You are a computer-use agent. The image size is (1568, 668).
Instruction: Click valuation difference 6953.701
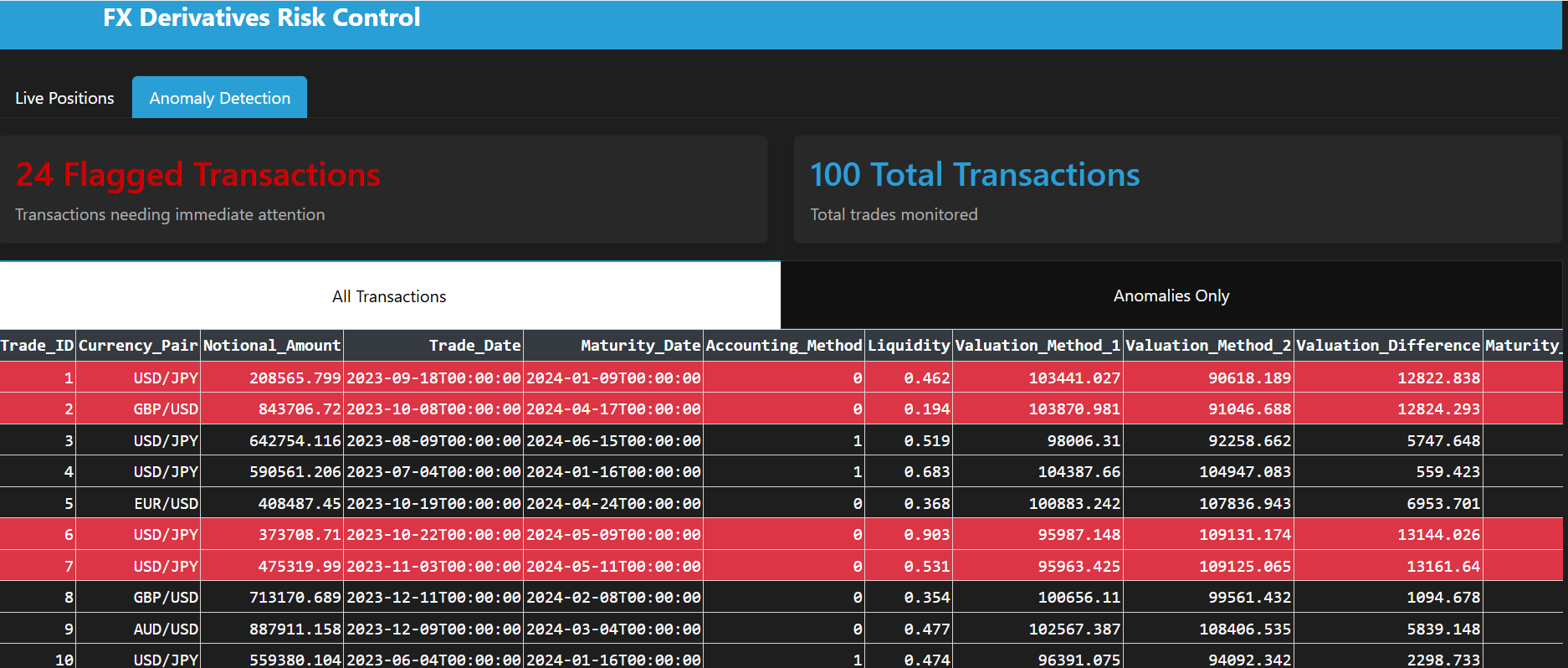[x=1388, y=503]
